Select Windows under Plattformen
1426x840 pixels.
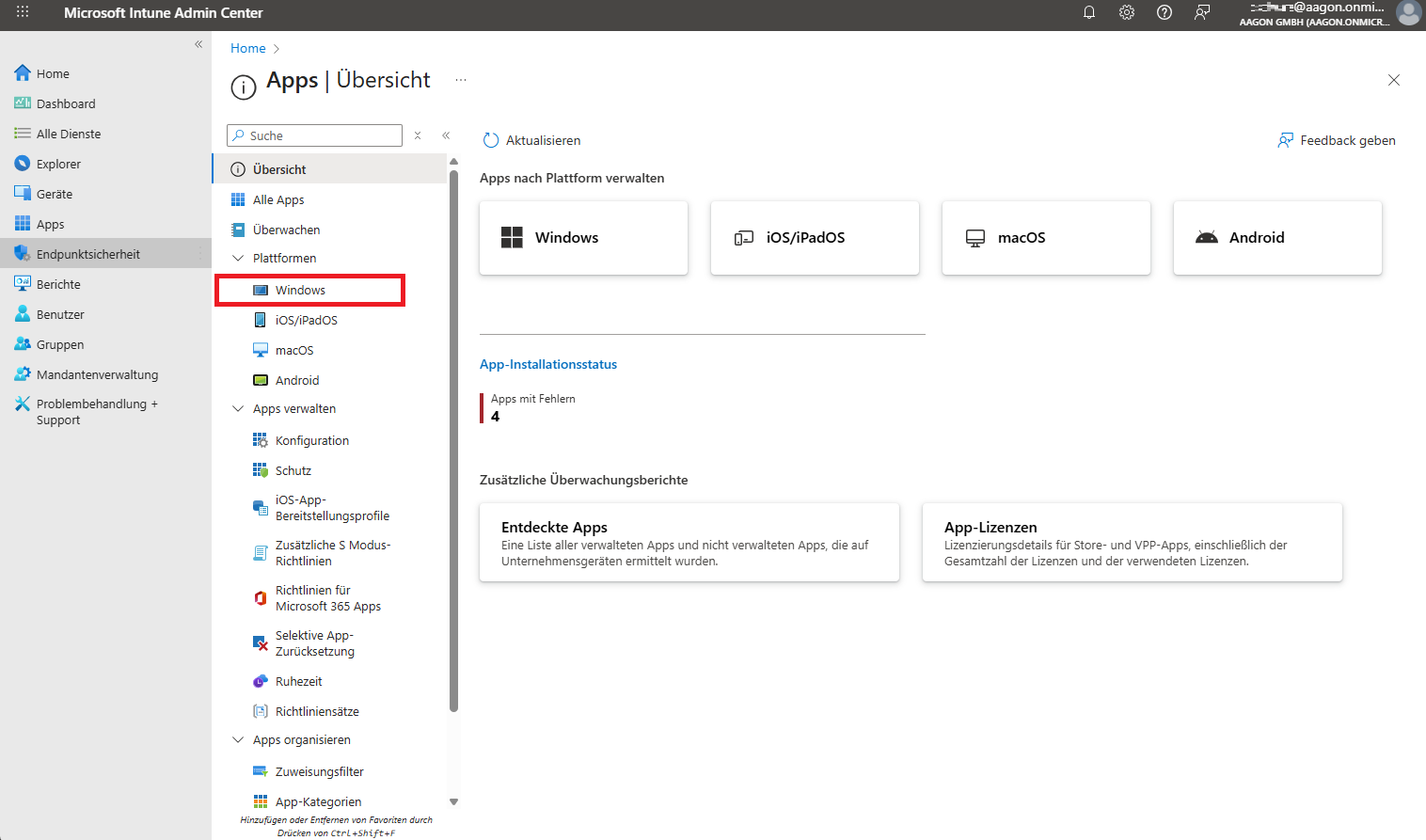(300, 290)
